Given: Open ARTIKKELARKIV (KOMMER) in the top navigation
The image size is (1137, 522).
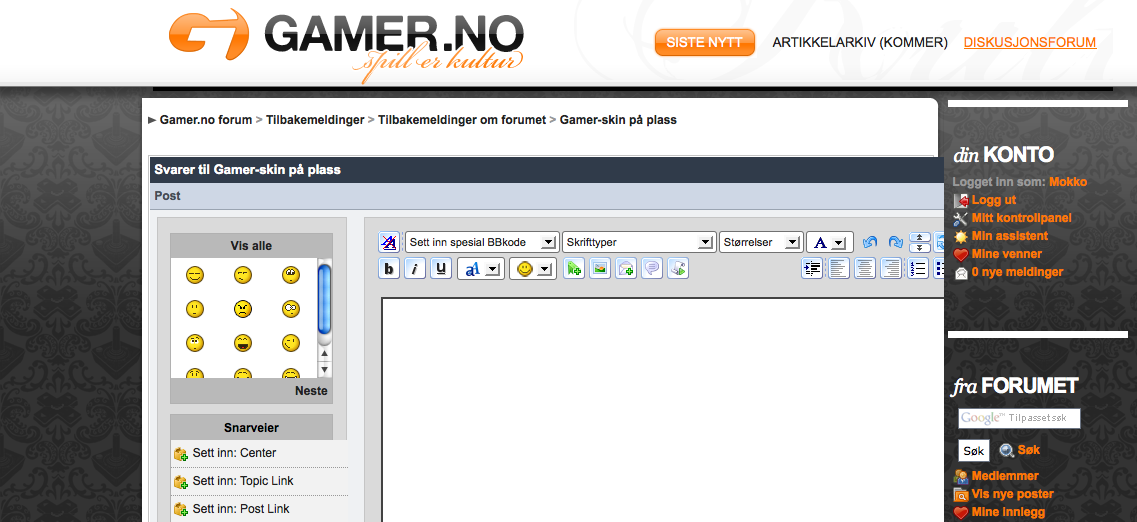Looking at the screenshot, I should [x=860, y=43].
